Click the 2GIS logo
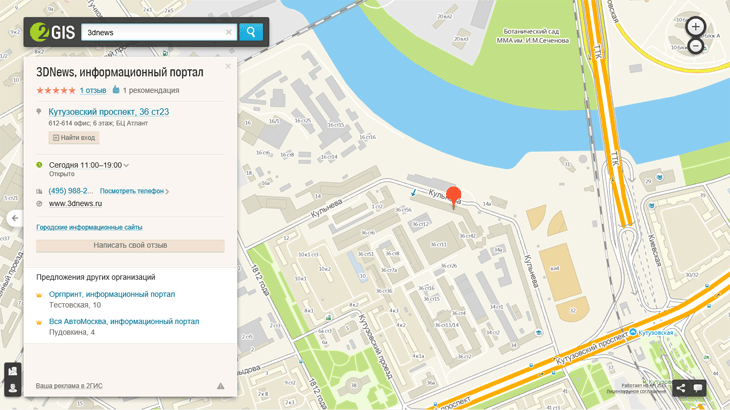 pyautogui.click(x=52, y=32)
